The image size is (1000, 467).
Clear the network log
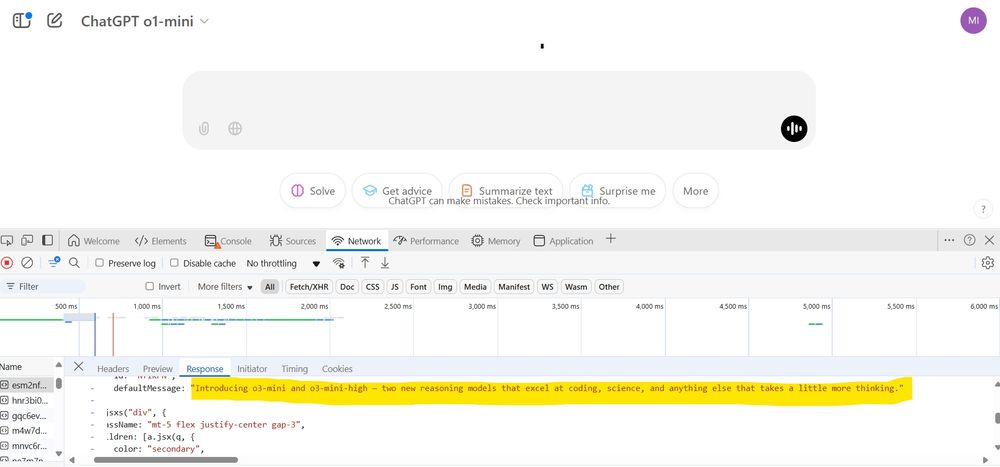pos(27,263)
